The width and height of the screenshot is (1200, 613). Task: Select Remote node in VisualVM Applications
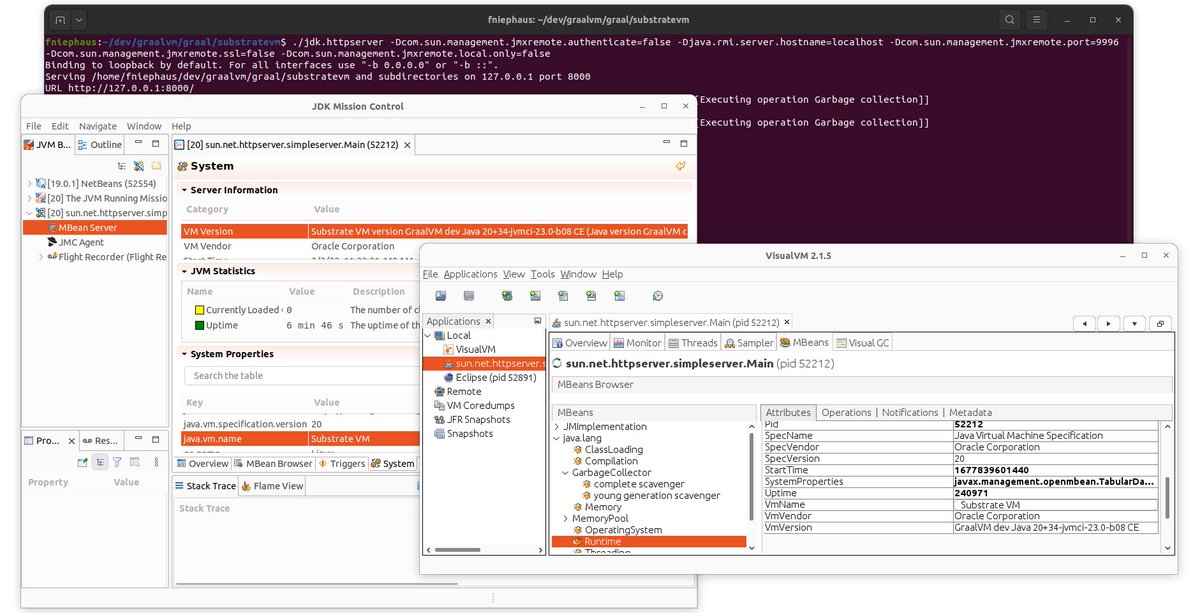click(x=456, y=392)
